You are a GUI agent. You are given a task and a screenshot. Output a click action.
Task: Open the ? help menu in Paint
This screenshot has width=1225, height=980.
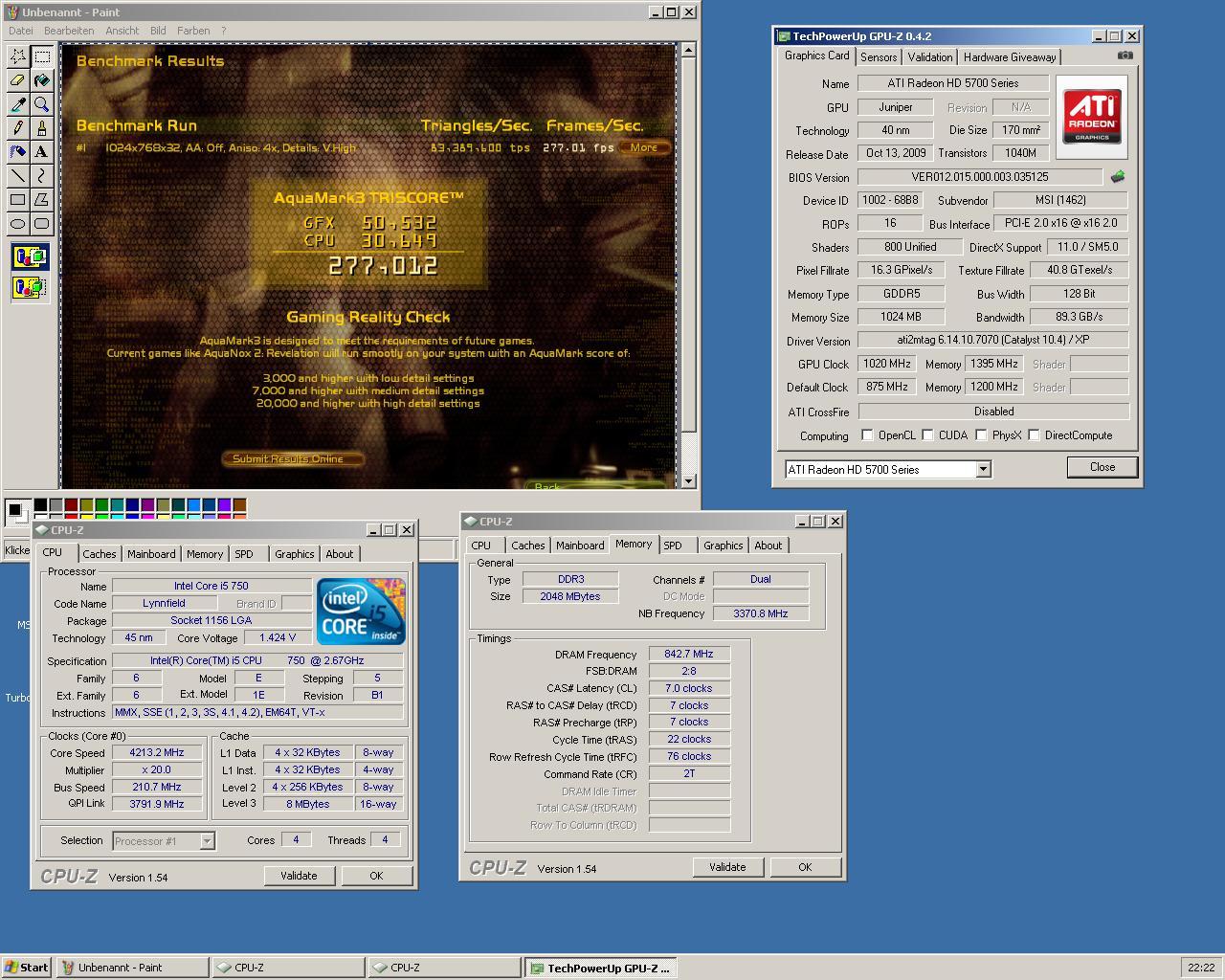(224, 31)
